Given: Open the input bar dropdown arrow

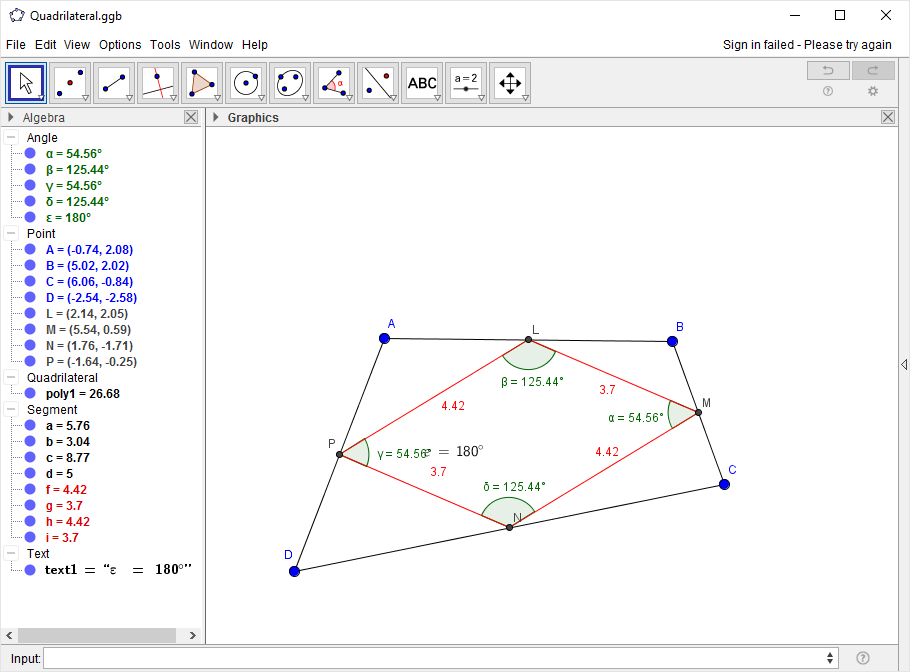Looking at the screenshot, I should click(x=830, y=658).
